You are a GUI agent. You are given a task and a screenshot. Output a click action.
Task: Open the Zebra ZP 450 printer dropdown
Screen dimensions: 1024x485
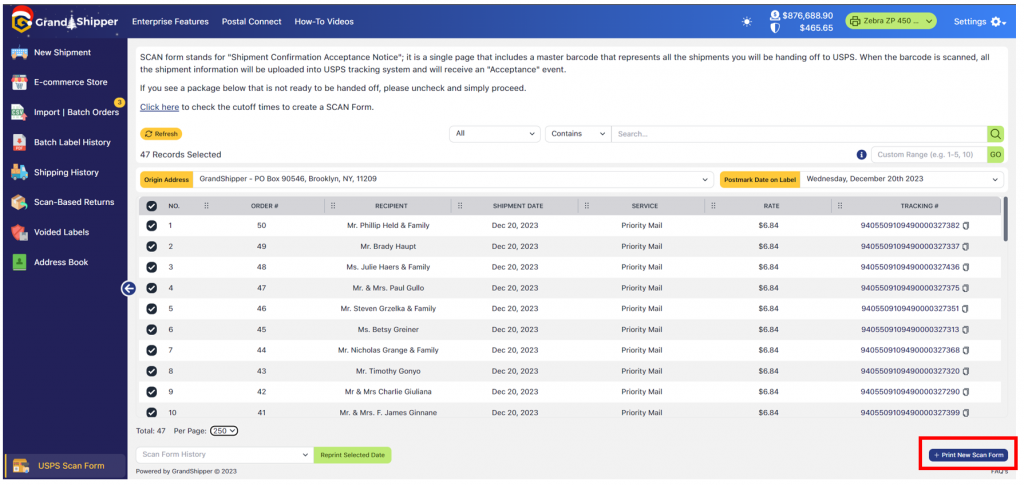point(891,21)
